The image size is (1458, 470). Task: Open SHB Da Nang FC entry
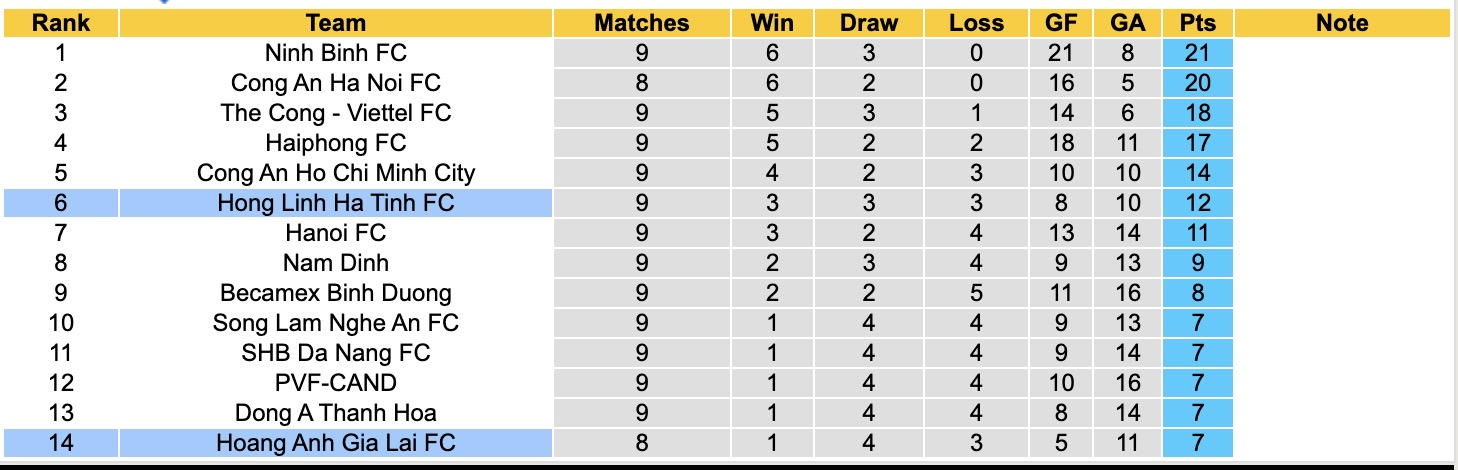coord(336,353)
